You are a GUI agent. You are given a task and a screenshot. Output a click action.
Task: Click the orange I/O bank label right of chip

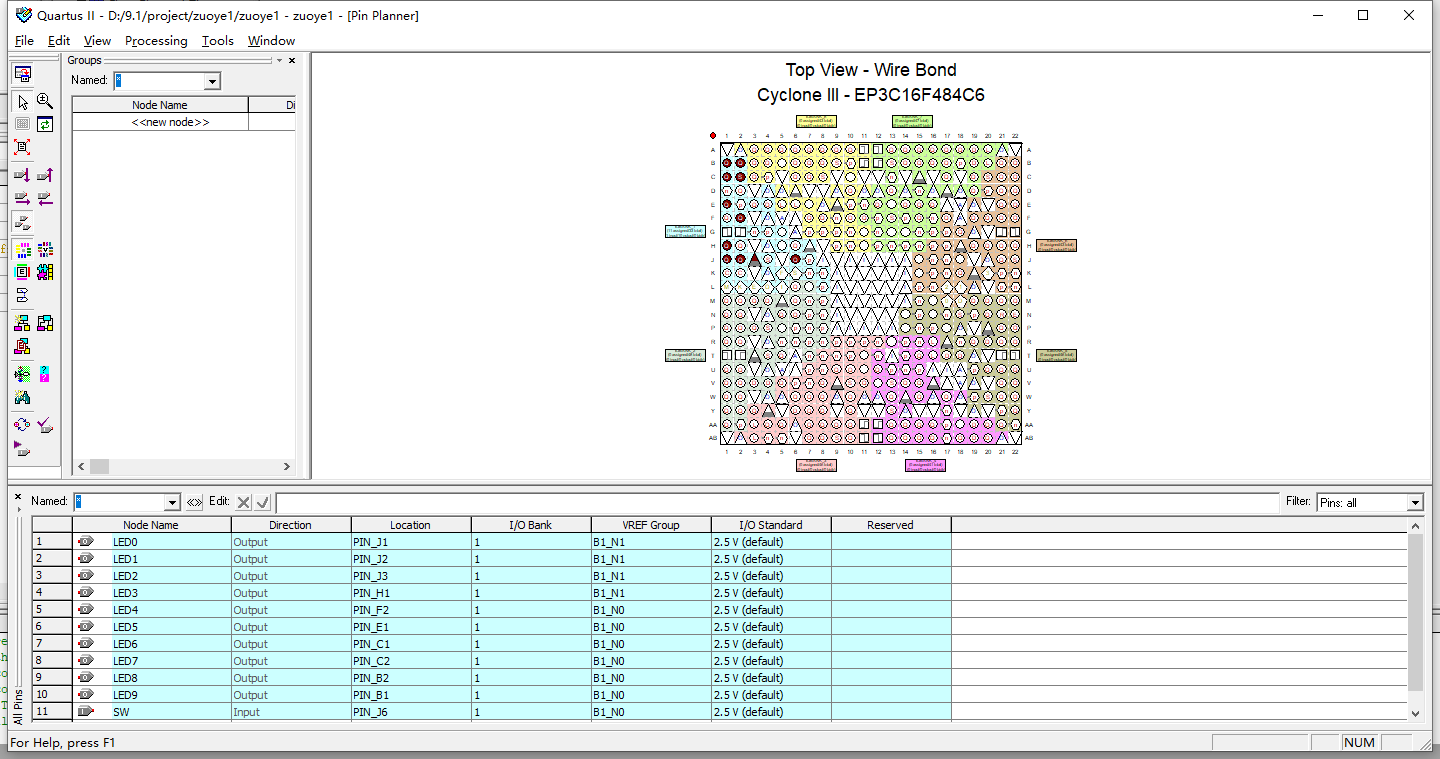1056,245
